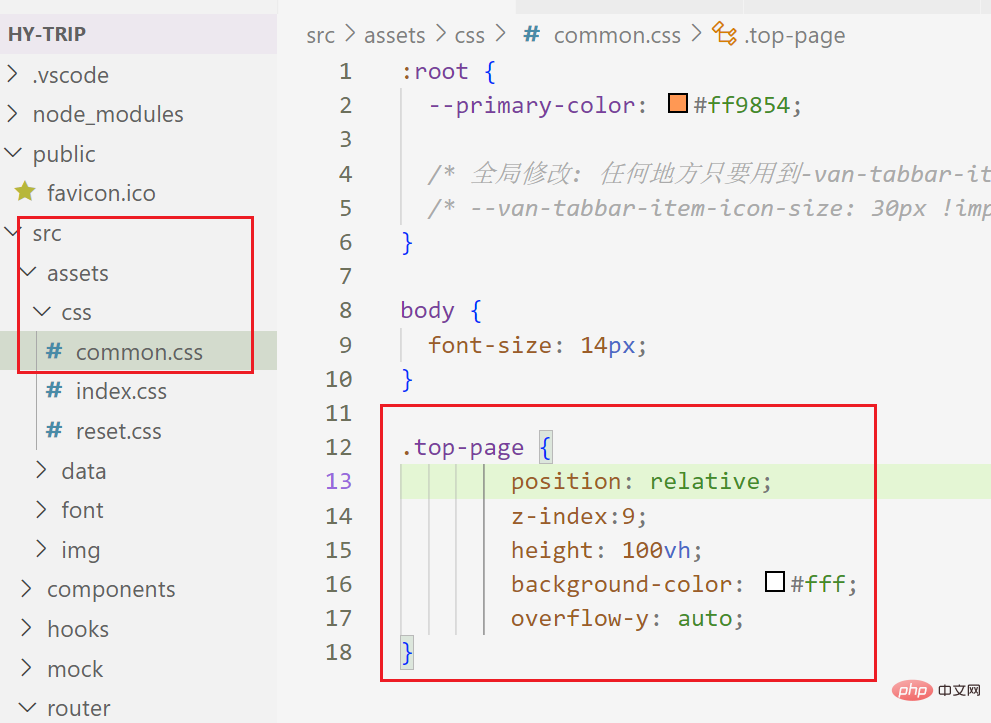Collapse the css folder chevron
Screen dimensions: 991x723
tap(42, 312)
